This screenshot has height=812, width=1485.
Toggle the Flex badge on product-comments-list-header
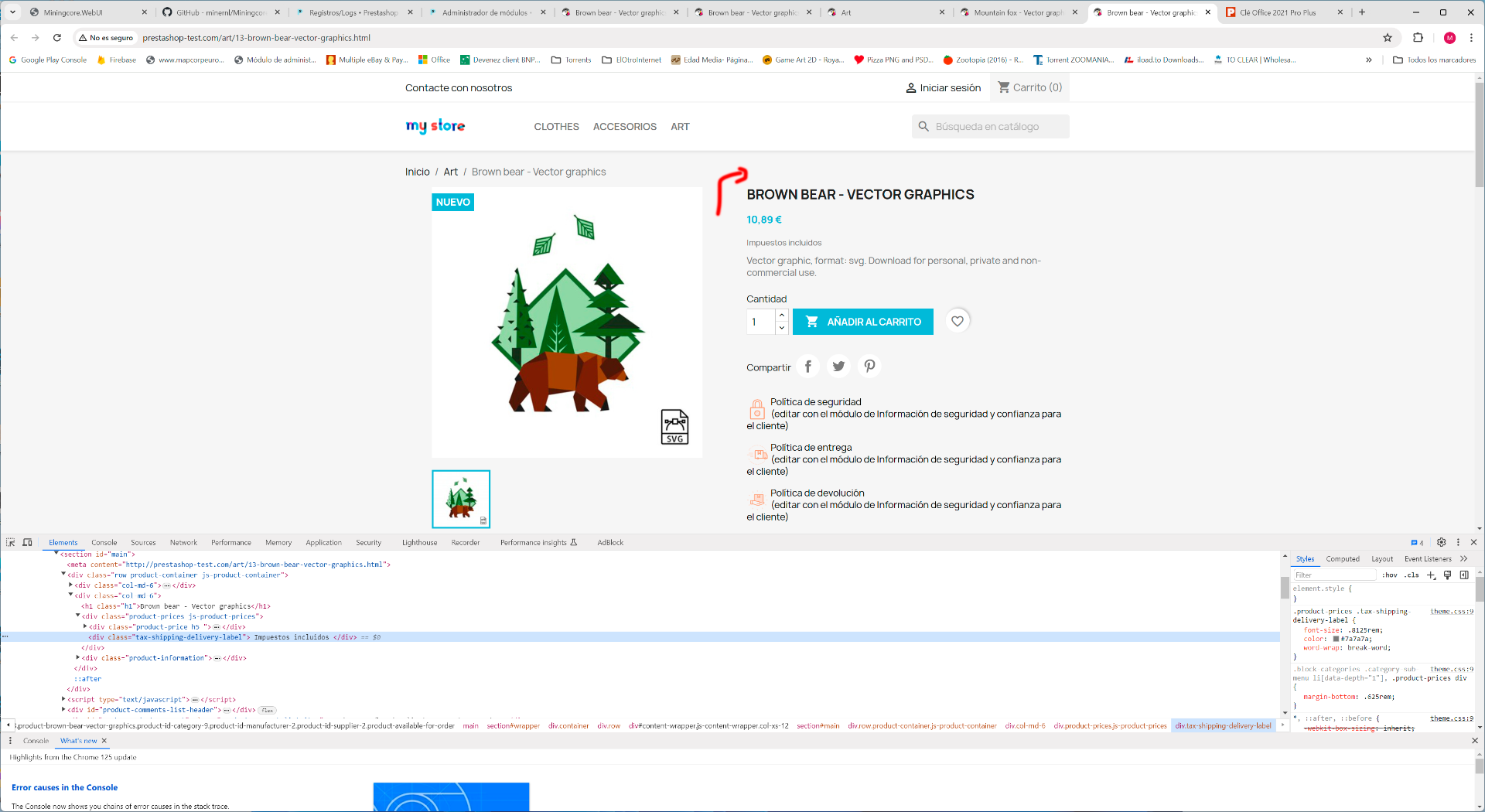click(x=268, y=710)
